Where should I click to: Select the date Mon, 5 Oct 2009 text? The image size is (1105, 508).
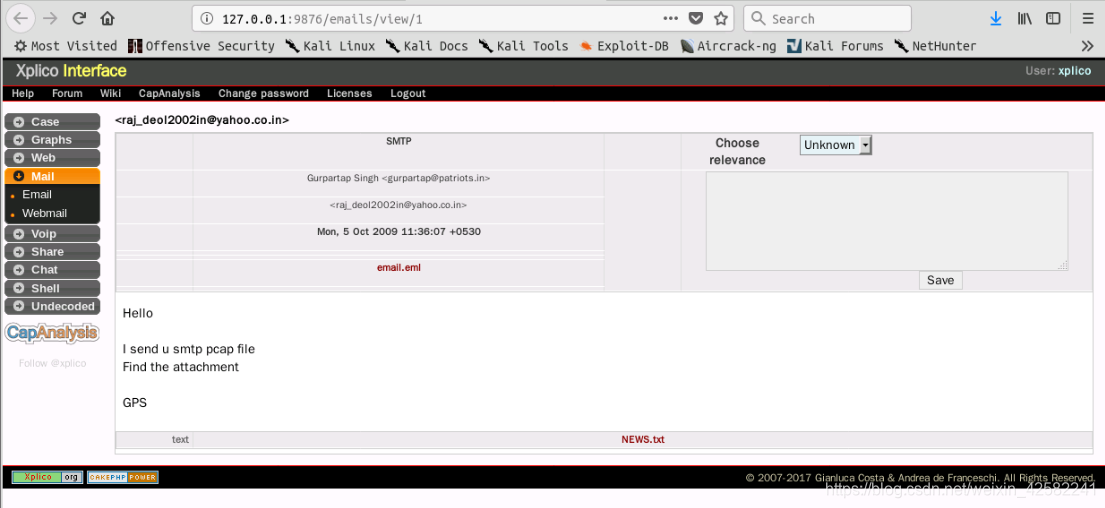pos(399,231)
